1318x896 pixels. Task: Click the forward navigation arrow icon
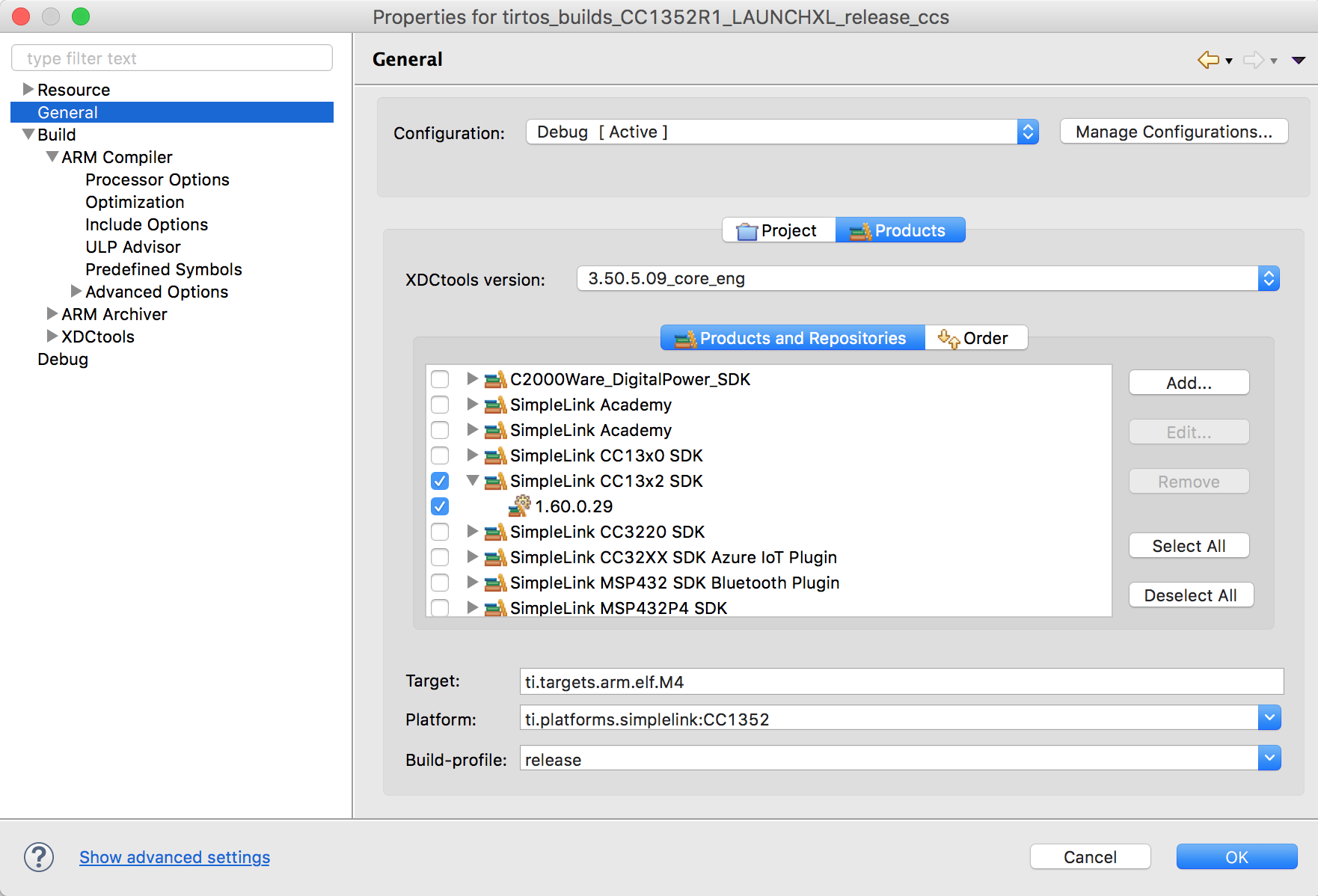(1254, 60)
